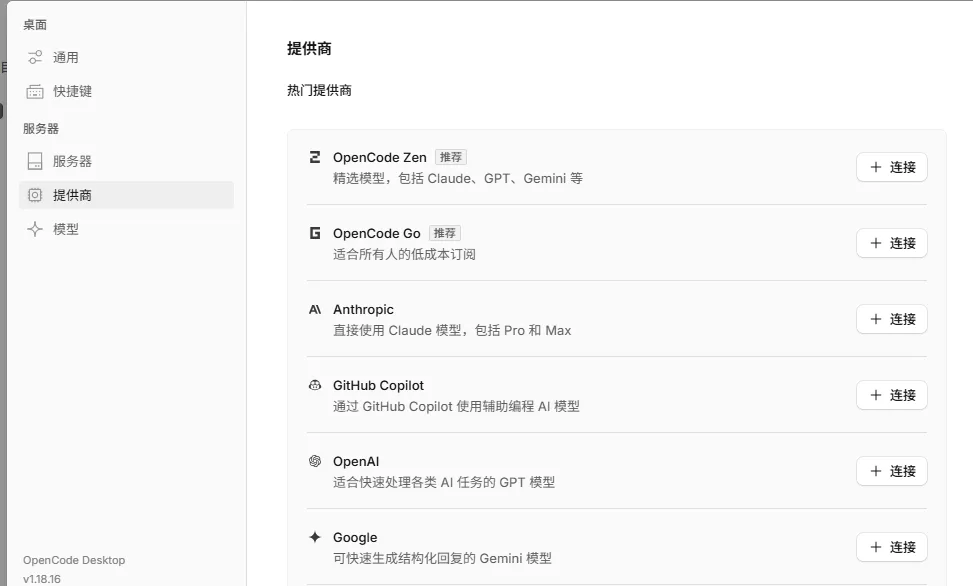Image resolution: width=973 pixels, height=586 pixels.
Task: Click the Google provider name
Action: (x=355, y=538)
